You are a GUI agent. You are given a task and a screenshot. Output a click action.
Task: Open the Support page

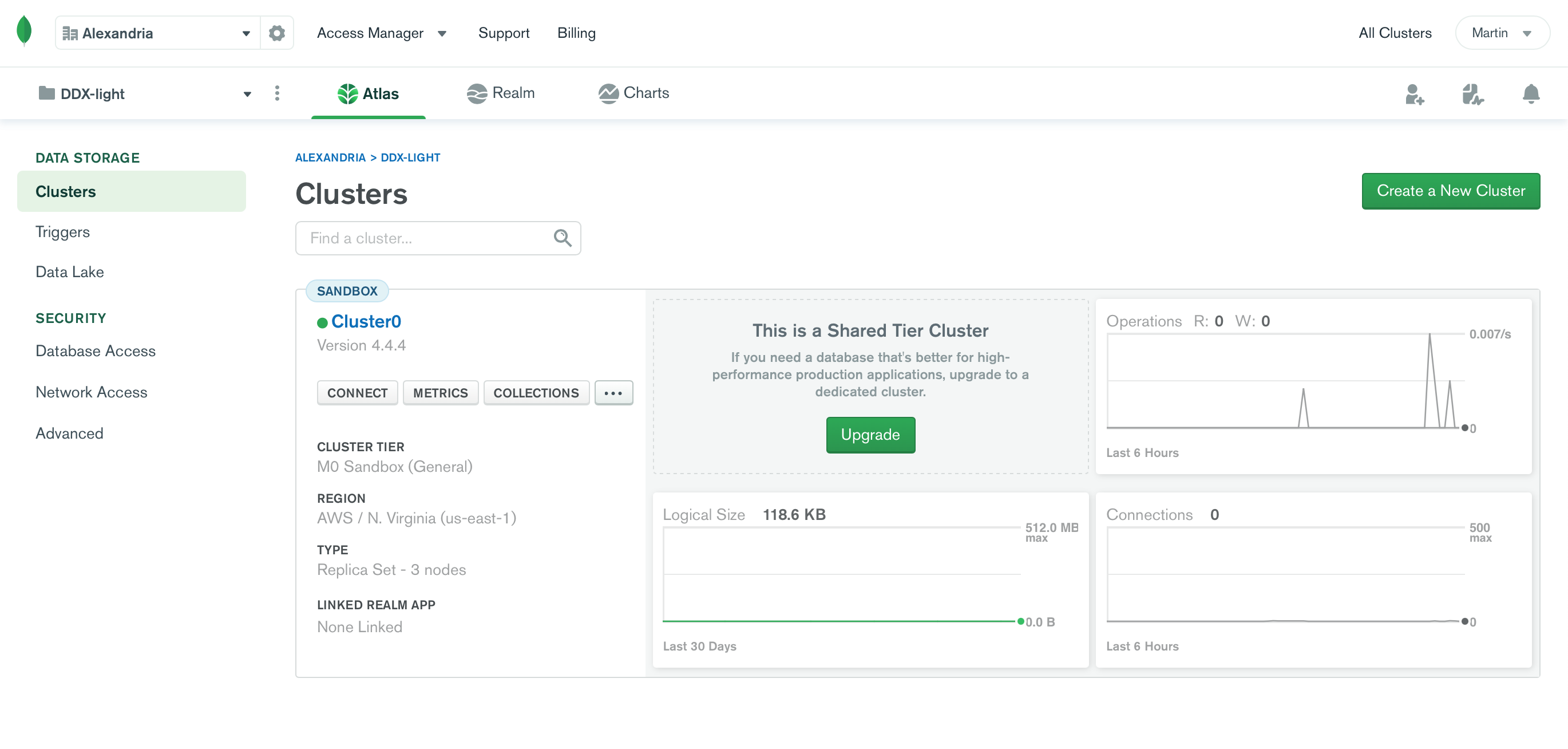pos(504,33)
